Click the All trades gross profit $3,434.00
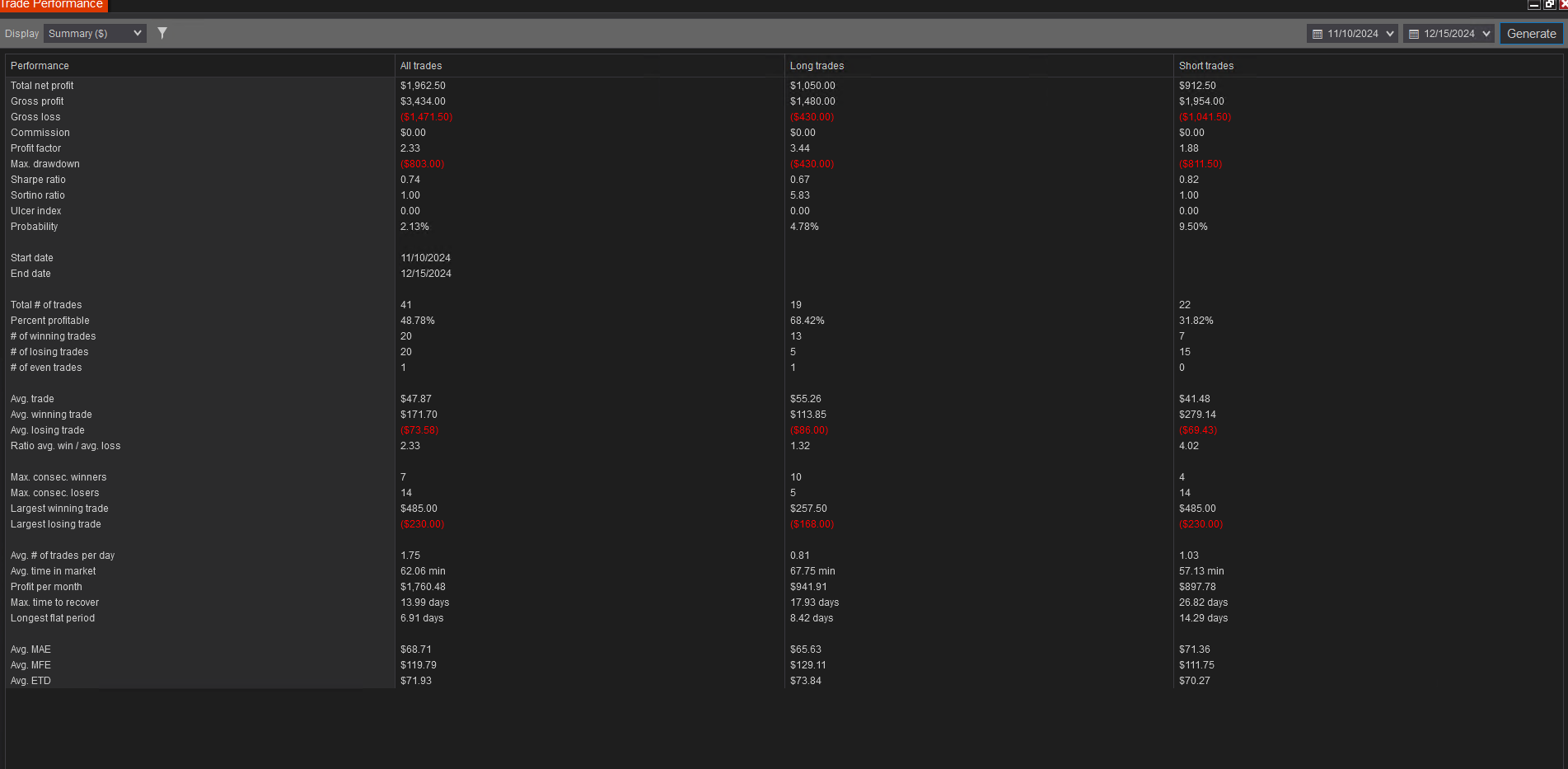The width and height of the screenshot is (1568, 769). (423, 101)
